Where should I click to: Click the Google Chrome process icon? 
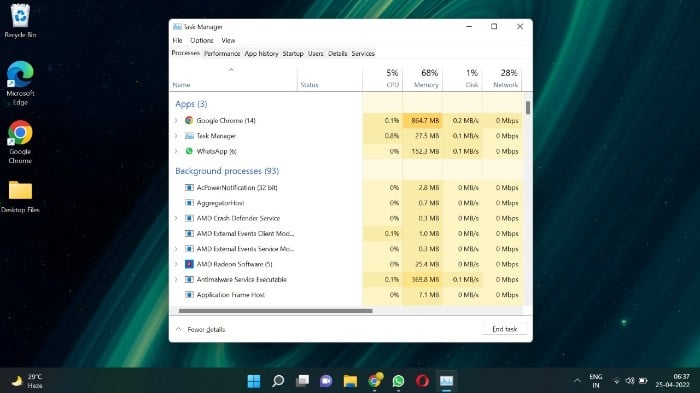189,121
